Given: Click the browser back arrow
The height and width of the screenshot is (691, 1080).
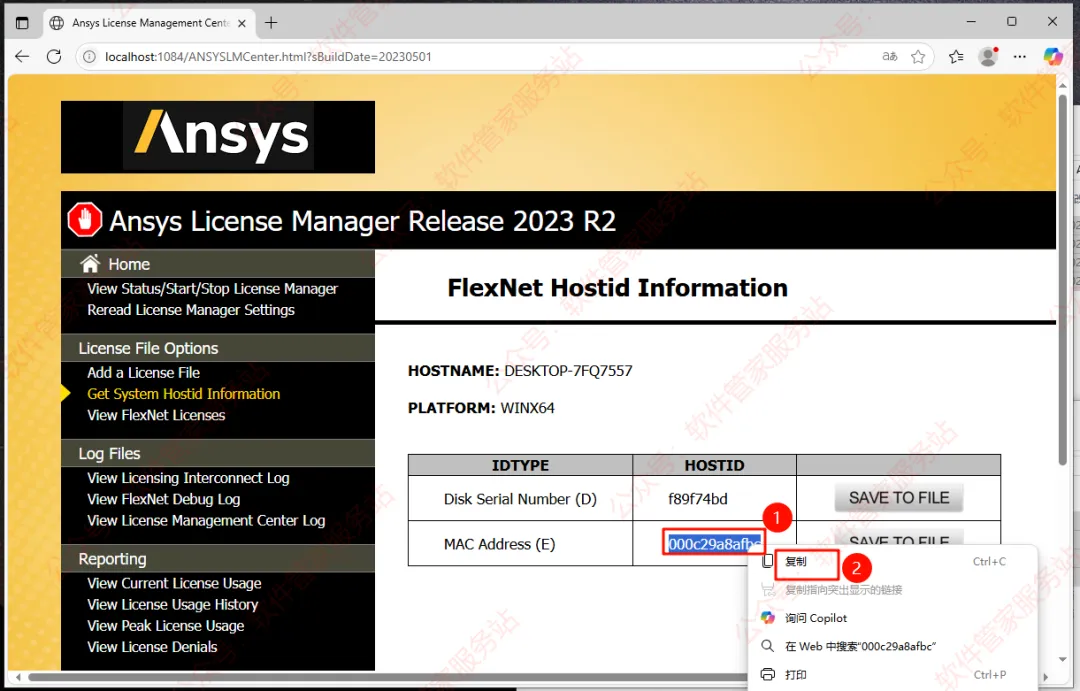Looking at the screenshot, I should point(22,56).
